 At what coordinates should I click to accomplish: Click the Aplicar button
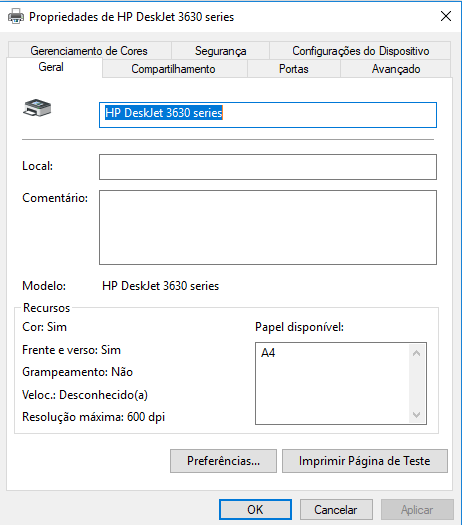[417, 510]
